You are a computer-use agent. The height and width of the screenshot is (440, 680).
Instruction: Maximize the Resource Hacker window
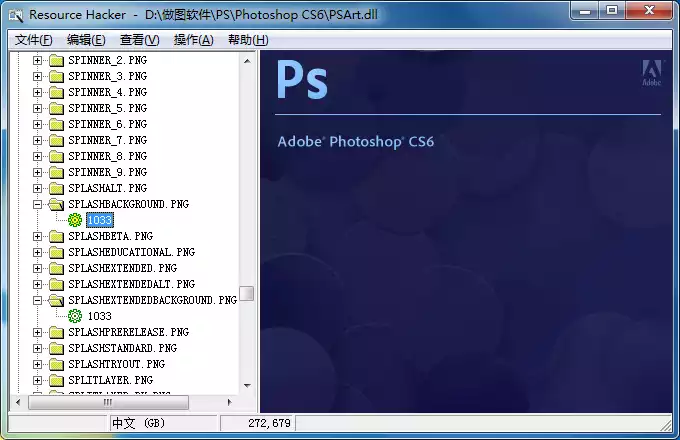coord(612,11)
